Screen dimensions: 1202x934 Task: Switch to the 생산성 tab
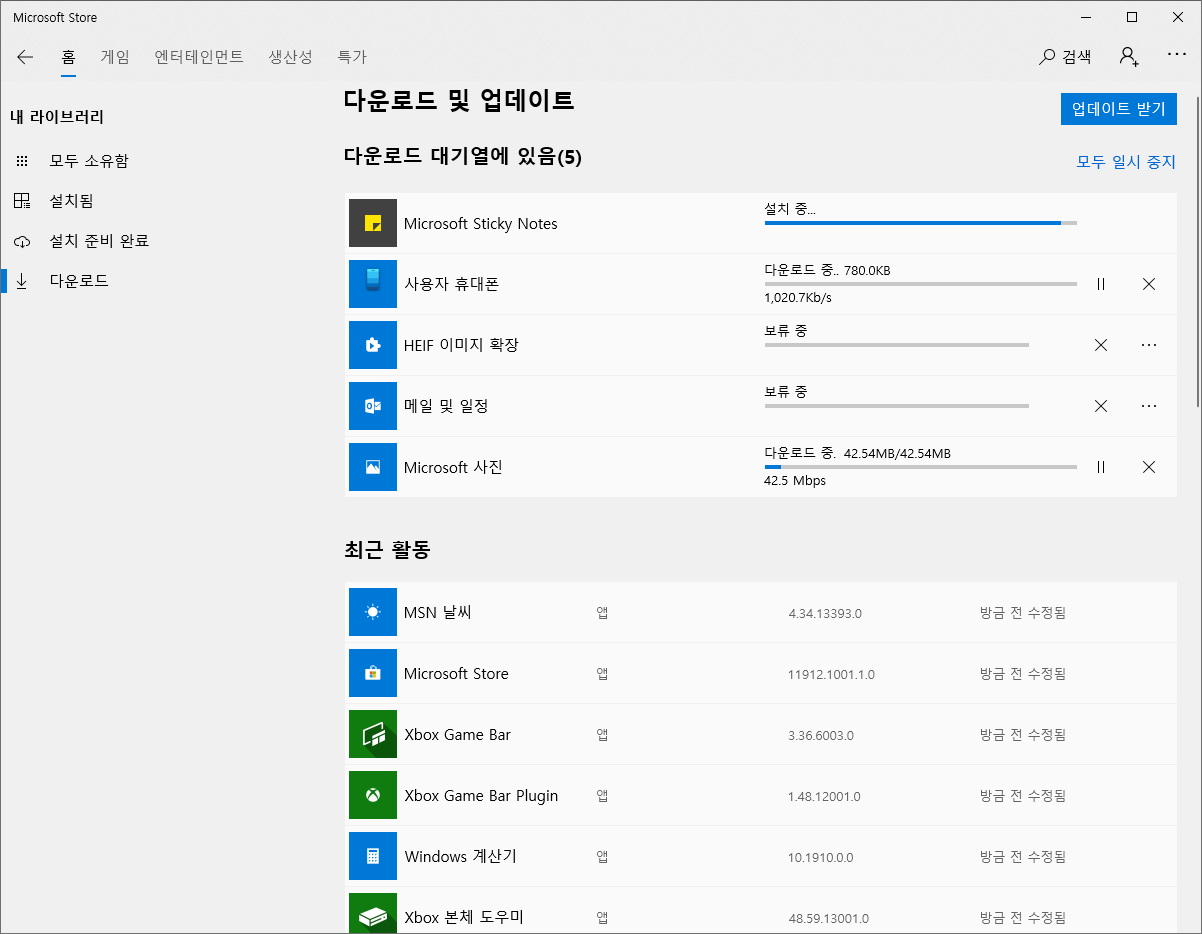coord(290,57)
